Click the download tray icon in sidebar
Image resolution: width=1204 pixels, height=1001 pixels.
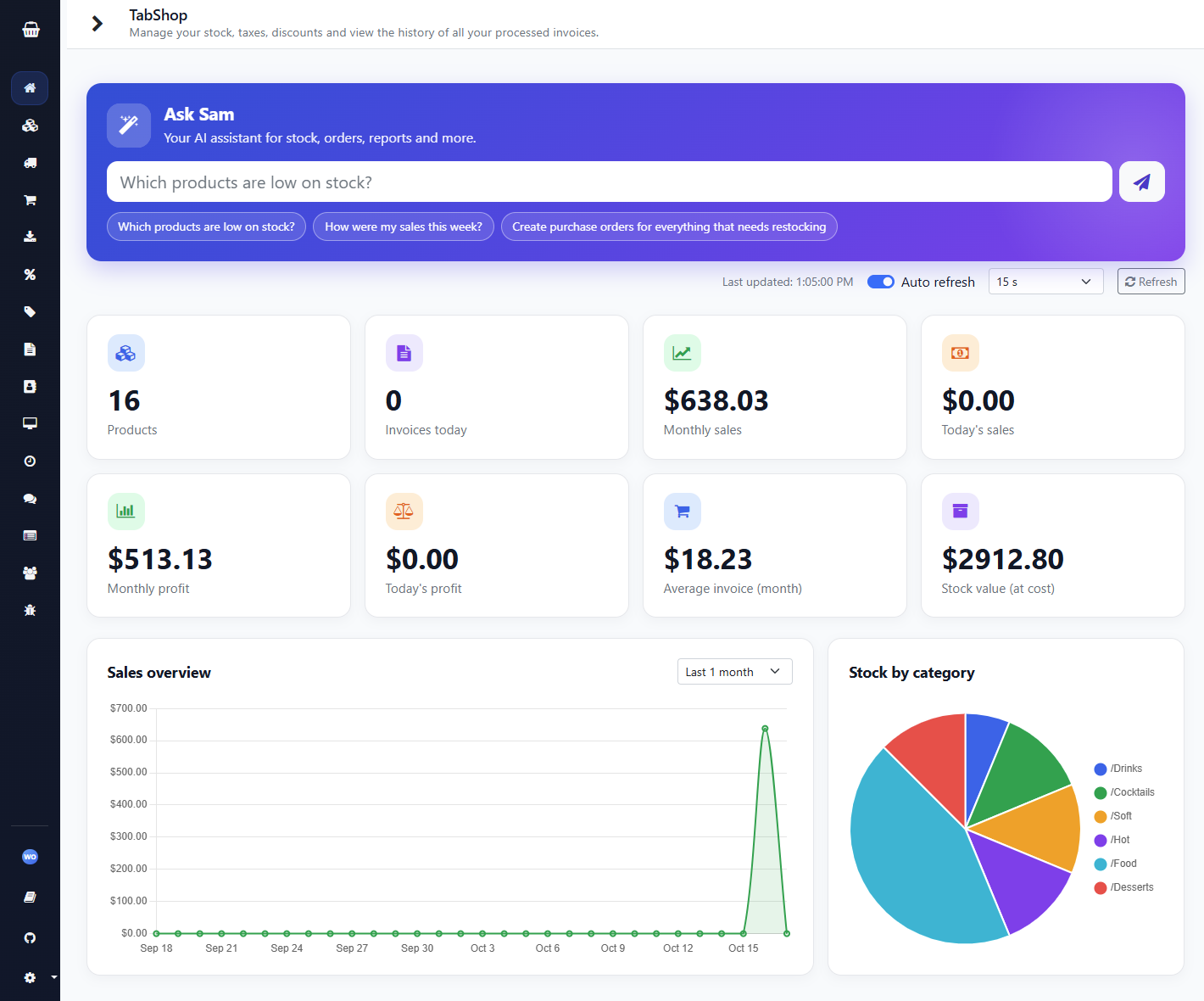(x=30, y=238)
